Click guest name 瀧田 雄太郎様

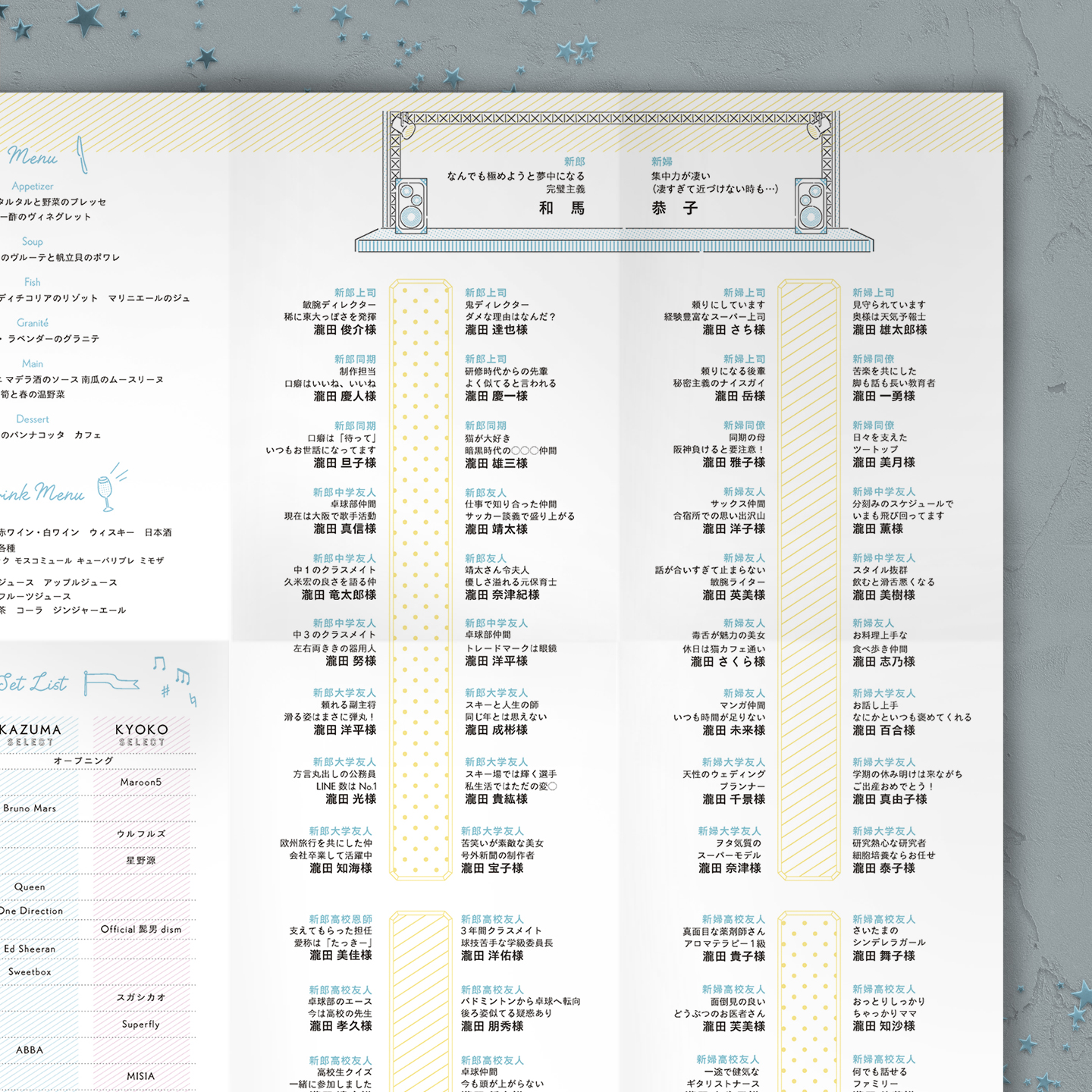(x=890, y=330)
